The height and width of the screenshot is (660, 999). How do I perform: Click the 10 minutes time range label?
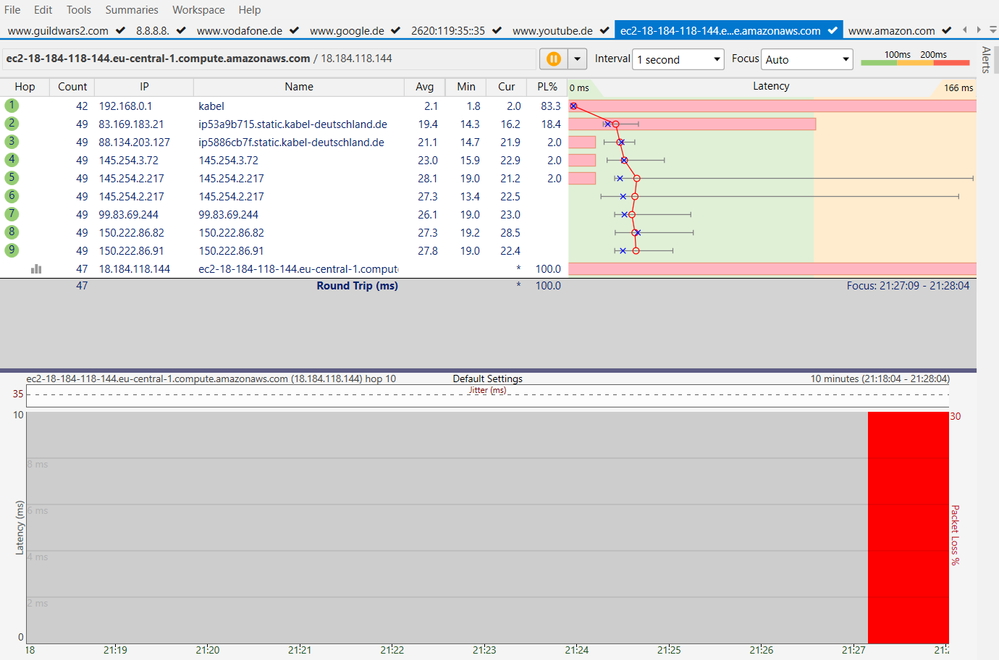pyautogui.click(x=880, y=378)
